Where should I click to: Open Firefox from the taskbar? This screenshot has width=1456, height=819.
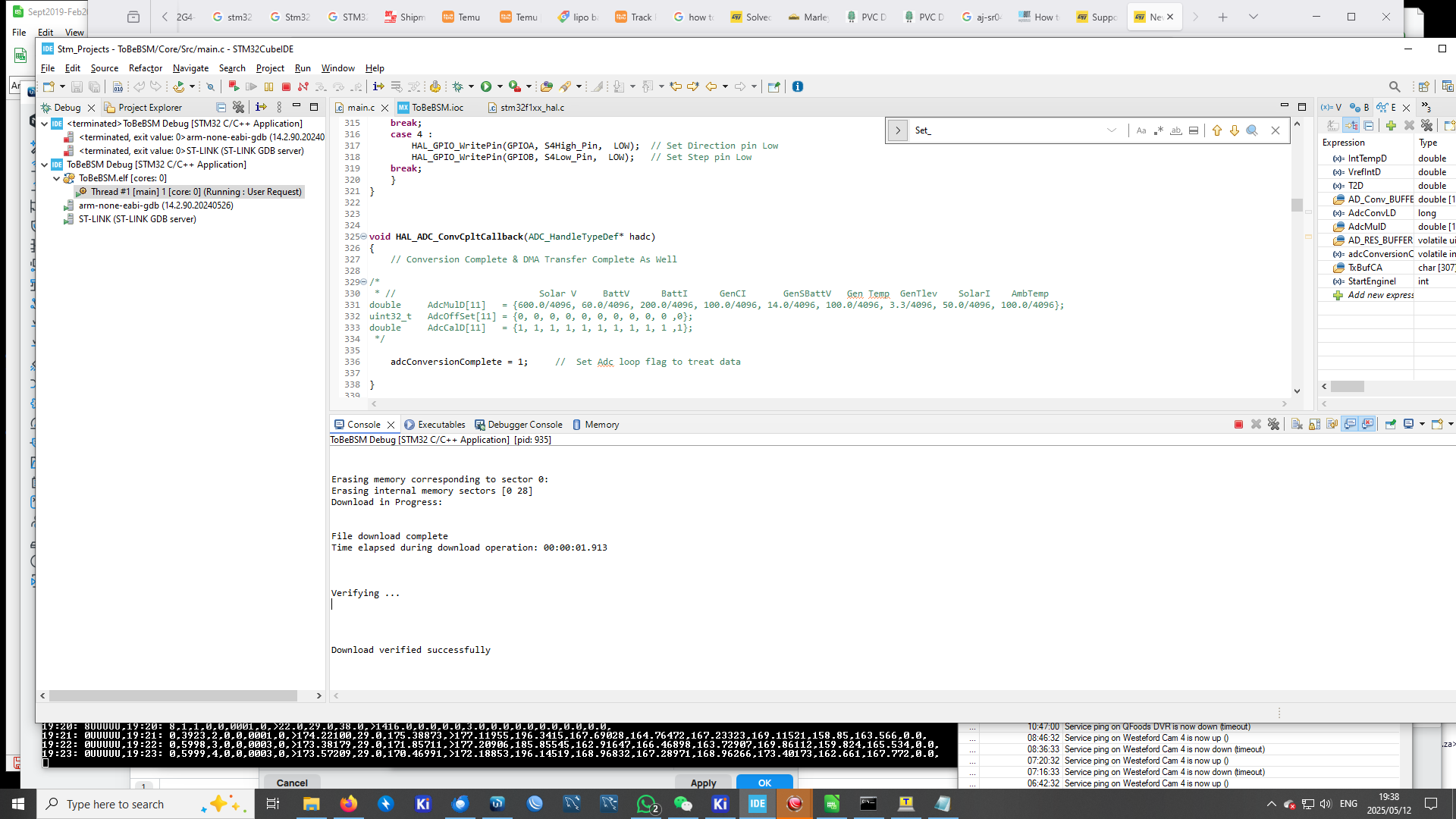click(349, 804)
